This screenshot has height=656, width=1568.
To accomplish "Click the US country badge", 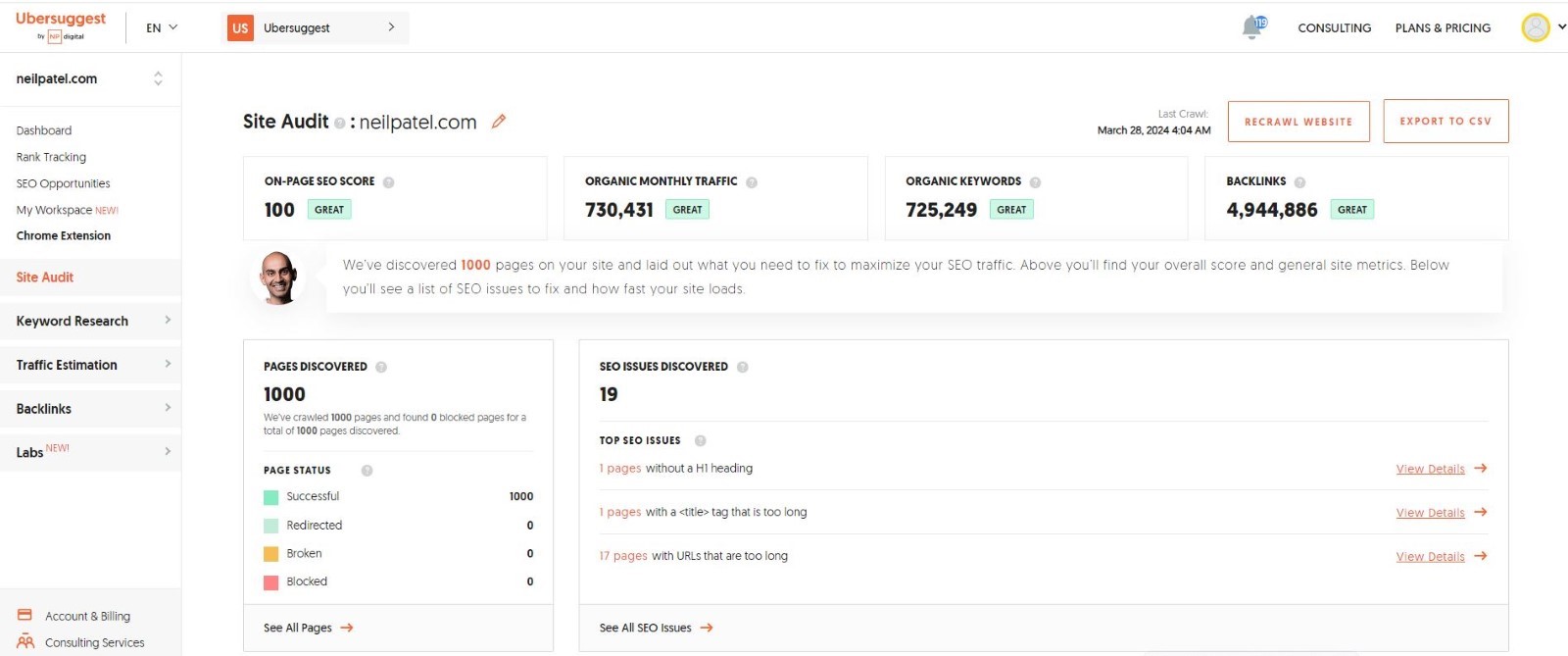I will (x=240, y=27).
